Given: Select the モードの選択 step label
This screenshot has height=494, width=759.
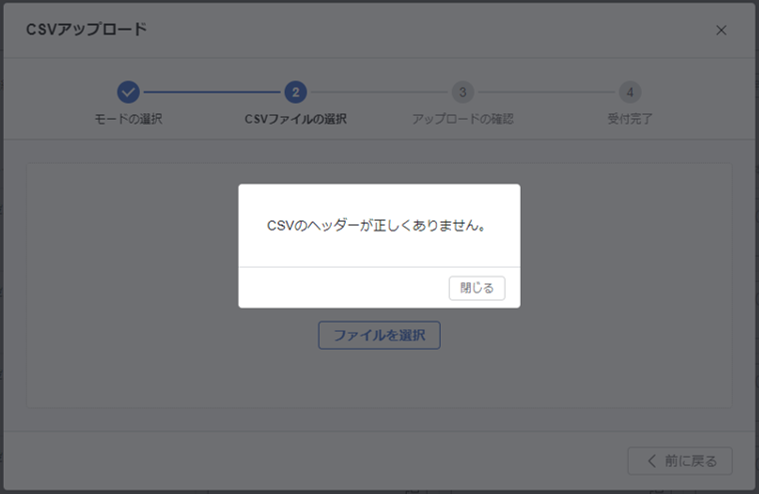Looking at the screenshot, I should [x=128, y=119].
